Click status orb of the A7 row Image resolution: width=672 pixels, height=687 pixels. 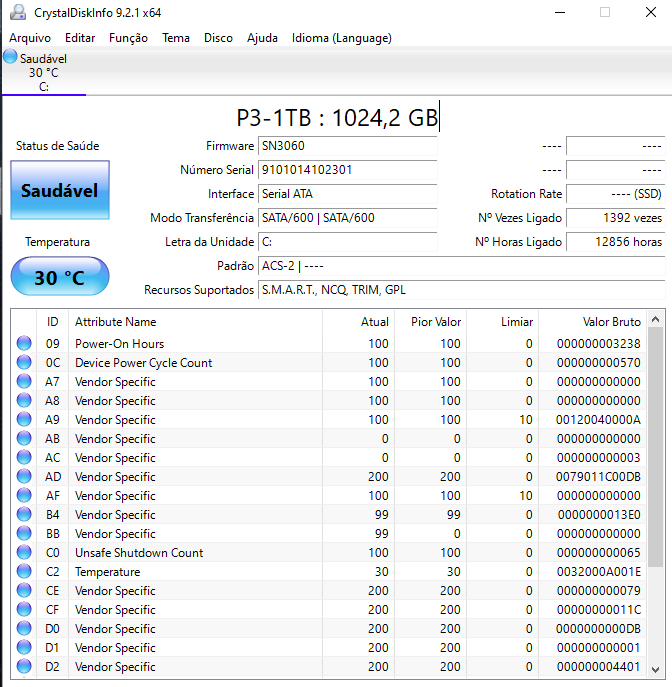[24, 382]
